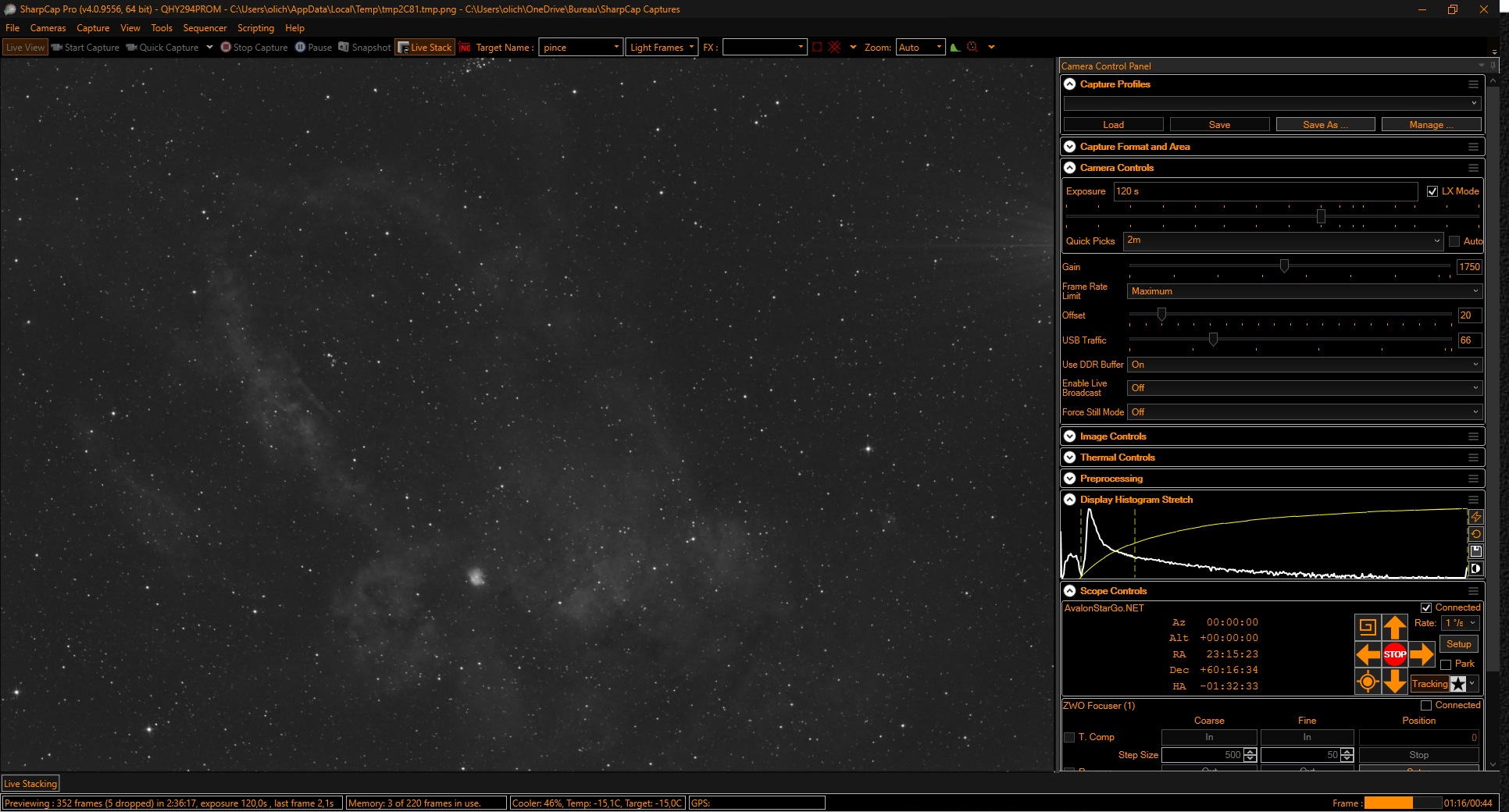Check the Park checkbox
1509x812 pixels.
[1446, 664]
